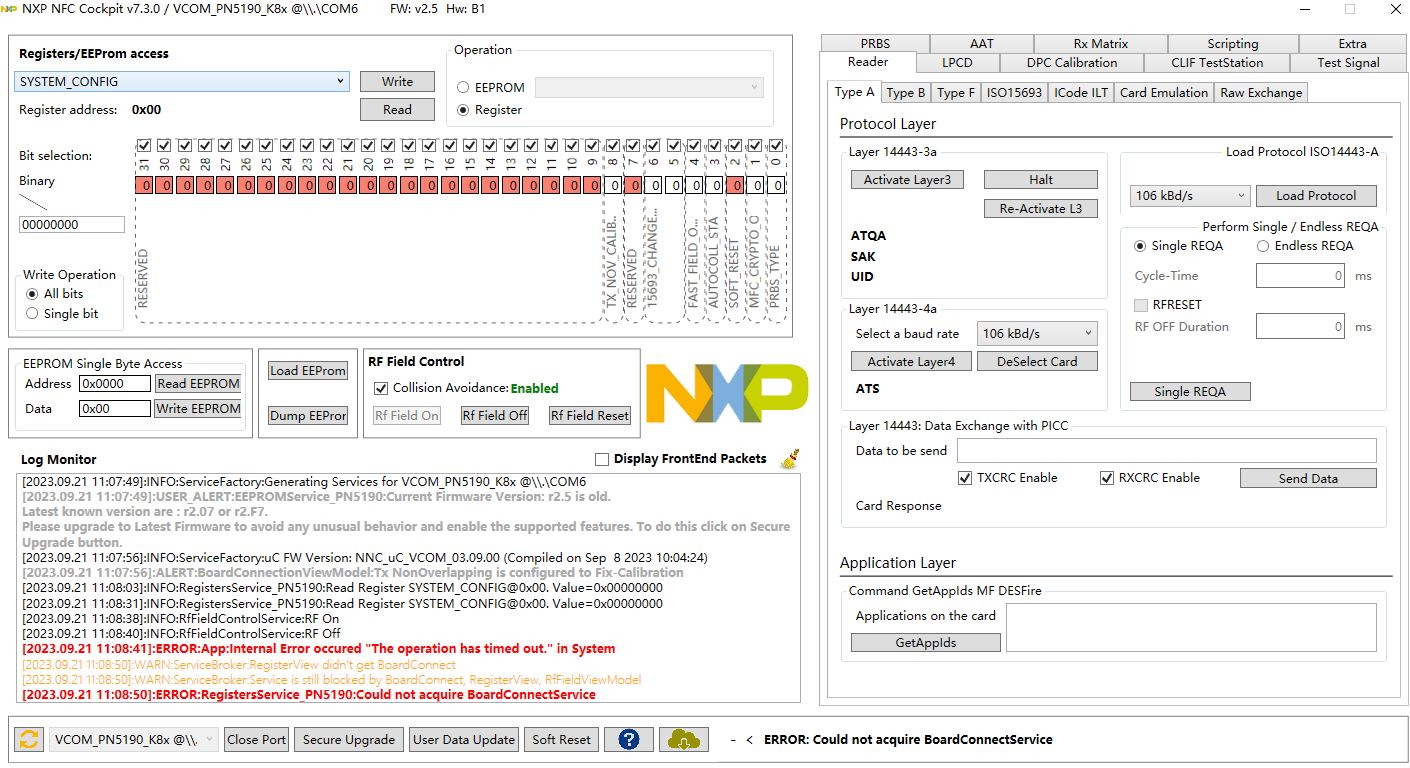Screen dimensions: 1410x768
Task: Click the firmware cloud download icon
Action: coord(683,739)
